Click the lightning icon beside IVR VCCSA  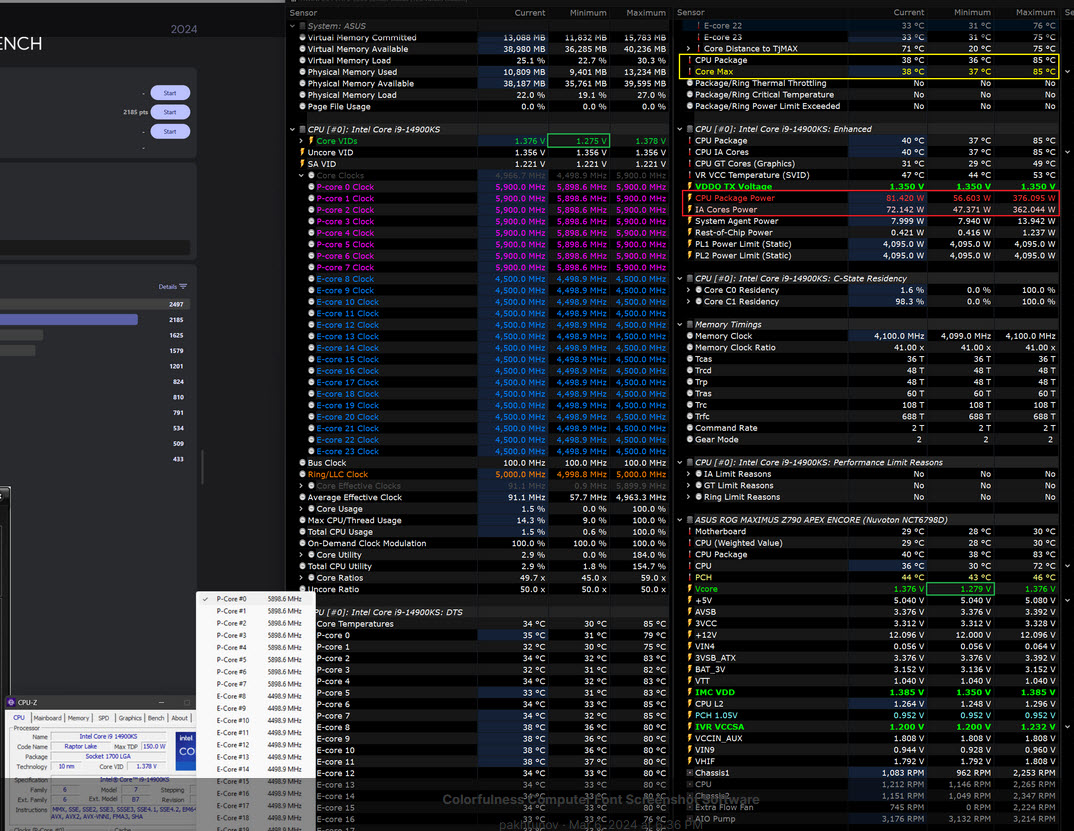click(x=690, y=727)
